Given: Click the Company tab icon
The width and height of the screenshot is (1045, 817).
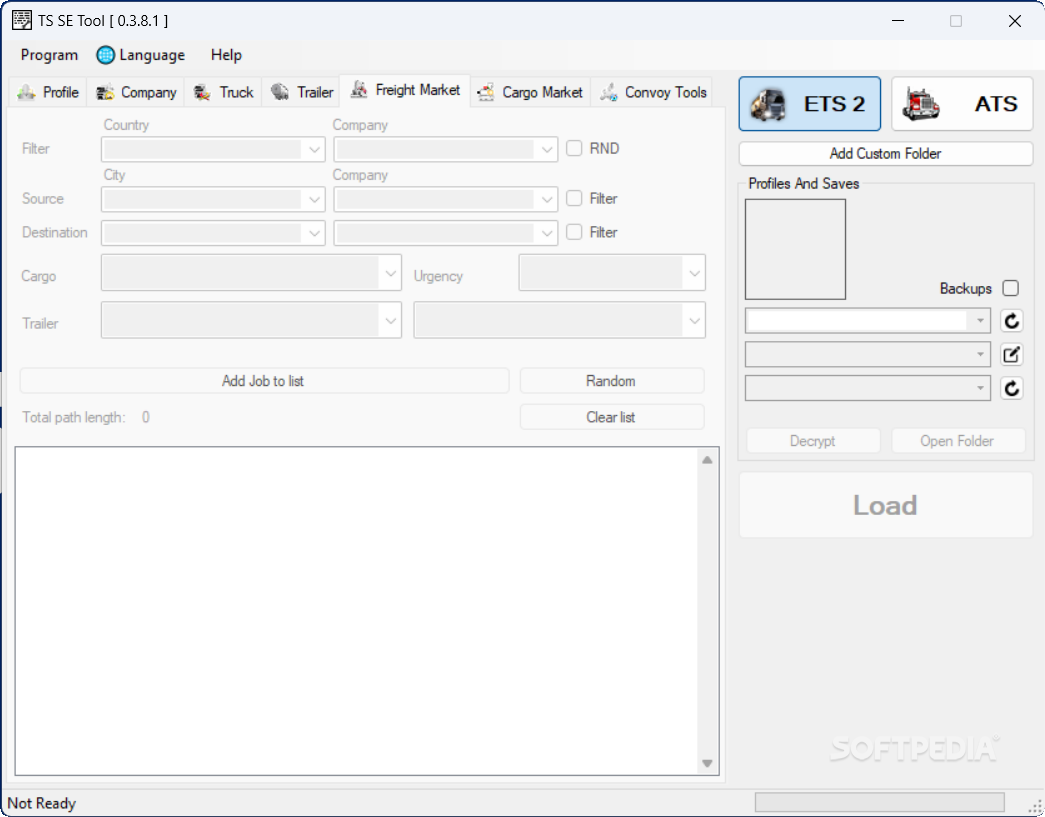Looking at the screenshot, I should pyautogui.click(x=105, y=92).
